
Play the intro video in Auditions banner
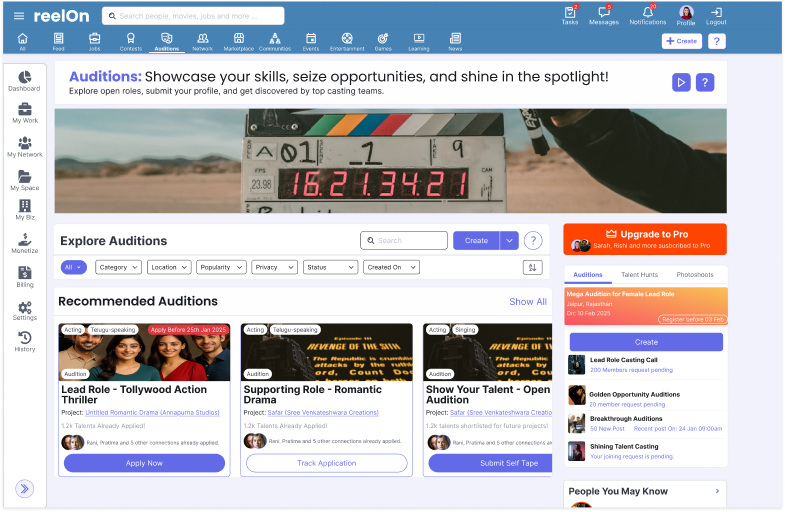pyautogui.click(x=681, y=83)
